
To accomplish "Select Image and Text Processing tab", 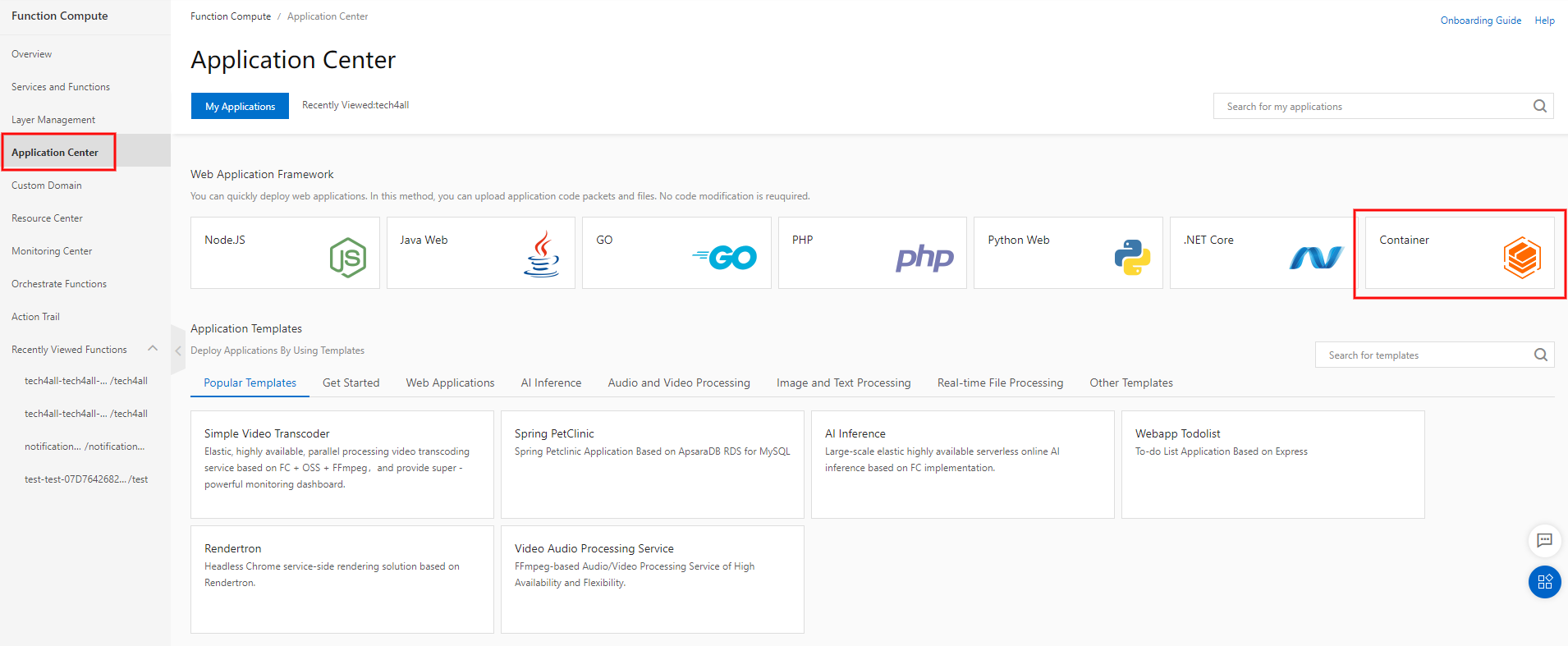I will pyautogui.click(x=844, y=383).
